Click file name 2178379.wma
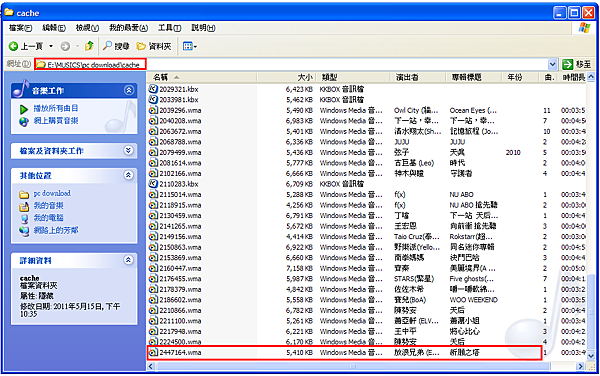 (x=180, y=289)
